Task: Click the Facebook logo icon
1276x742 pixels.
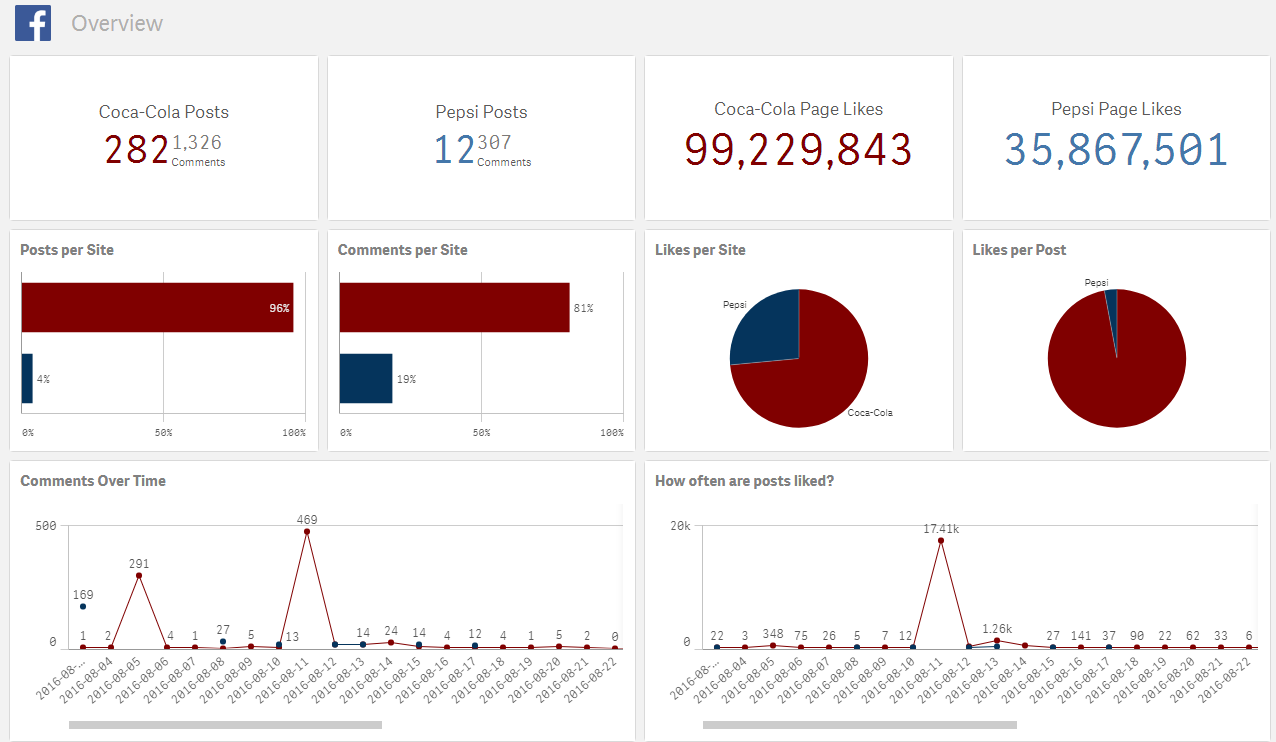Action: coord(33,23)
